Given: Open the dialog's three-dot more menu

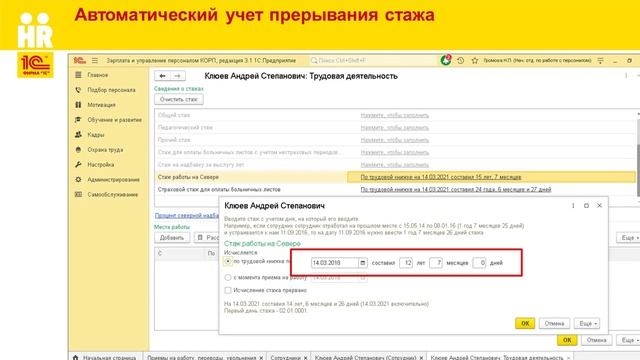Looking at the screenshot, I should pyautogui.click(x=573, y=206).
